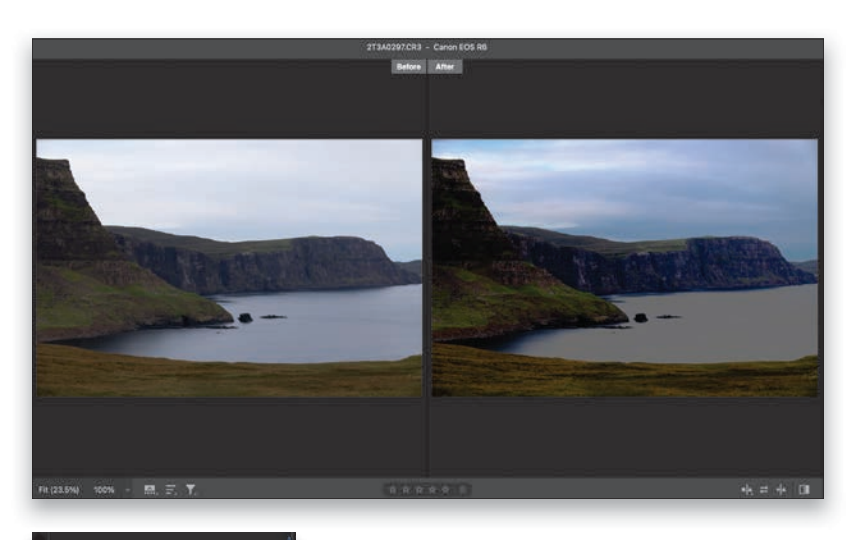Click the color label box after stars
Viewport: 846px width, 540px height.
click(465, 490)
